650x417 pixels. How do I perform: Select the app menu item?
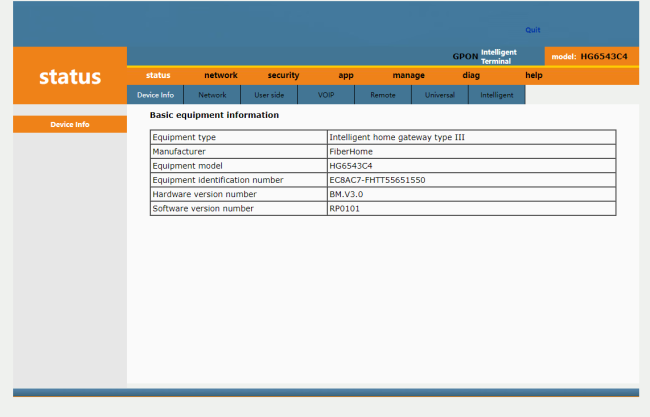(x=346, y=75)
